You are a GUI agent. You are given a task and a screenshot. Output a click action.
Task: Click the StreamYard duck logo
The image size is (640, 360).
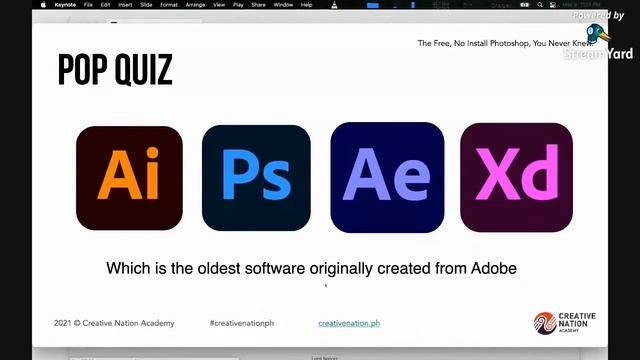coord(598,33)
